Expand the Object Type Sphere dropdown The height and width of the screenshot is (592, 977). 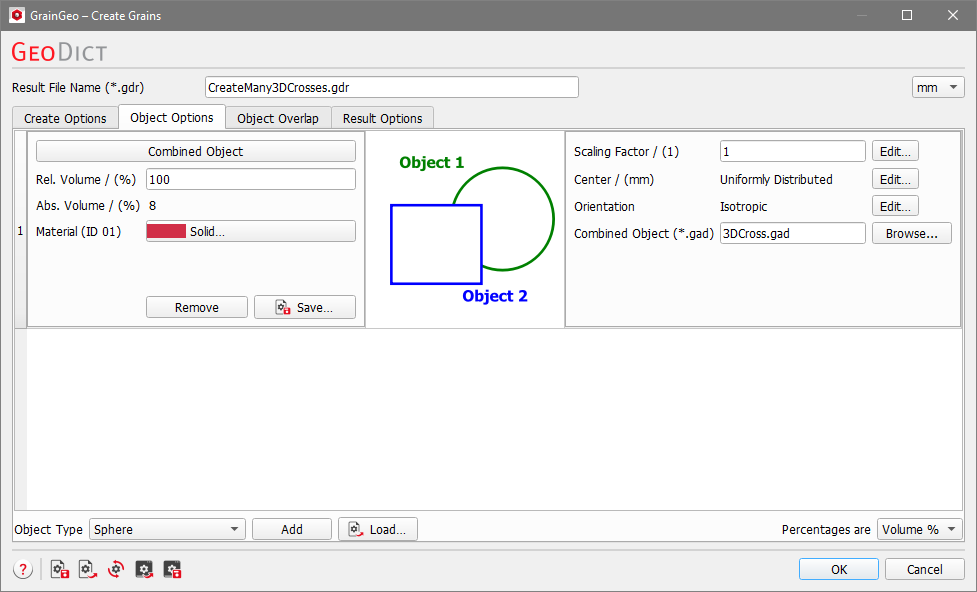(x=167, y=529)
